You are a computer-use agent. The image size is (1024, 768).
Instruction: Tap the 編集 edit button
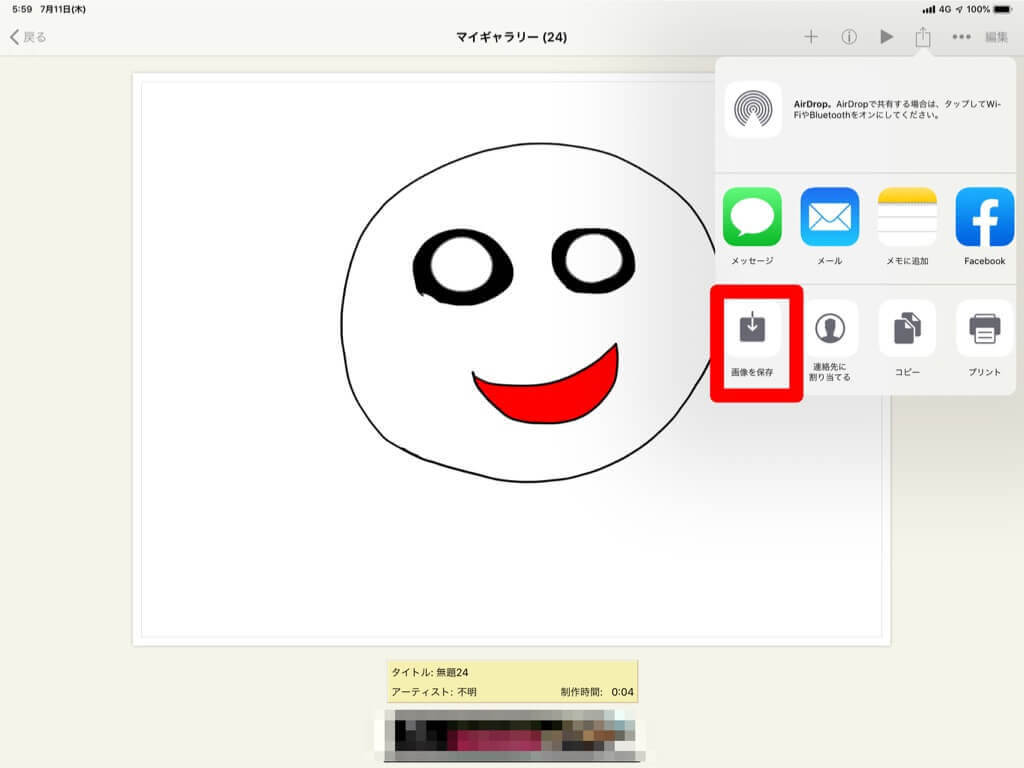point(997,37)
